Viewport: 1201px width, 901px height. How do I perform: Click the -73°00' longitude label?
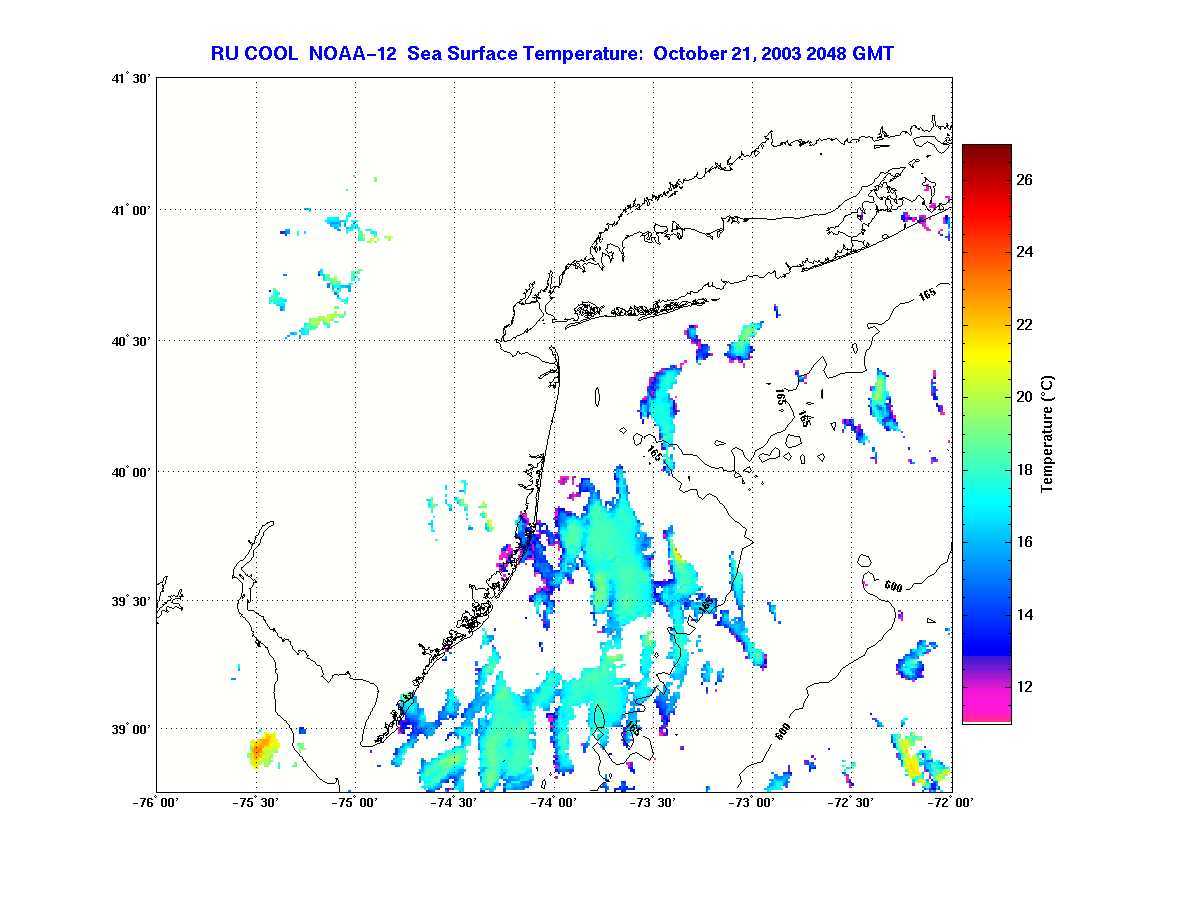click(752, 802)
